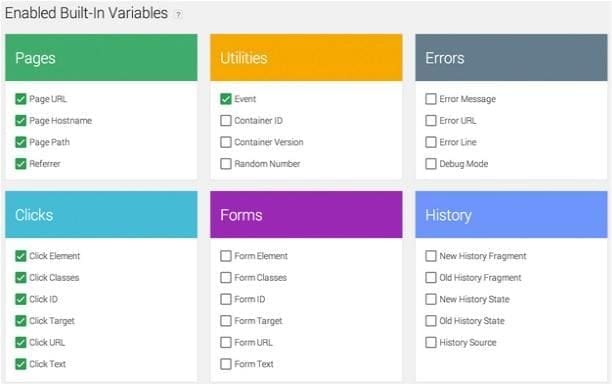Check the Random Number checkbox
Screen dimensions: 612x384
226,164
